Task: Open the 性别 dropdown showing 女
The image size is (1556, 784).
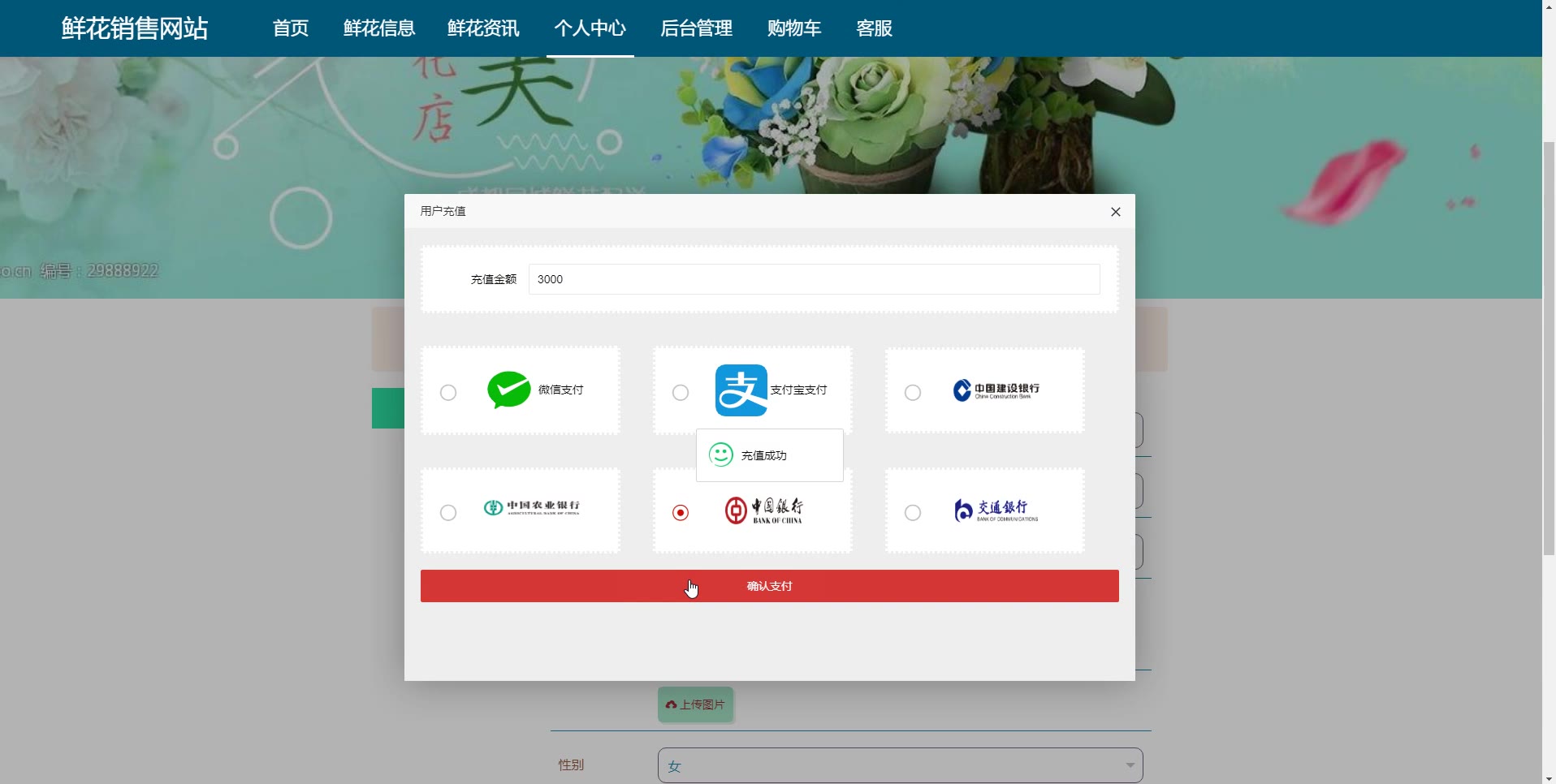Action: tap(900, 765)
